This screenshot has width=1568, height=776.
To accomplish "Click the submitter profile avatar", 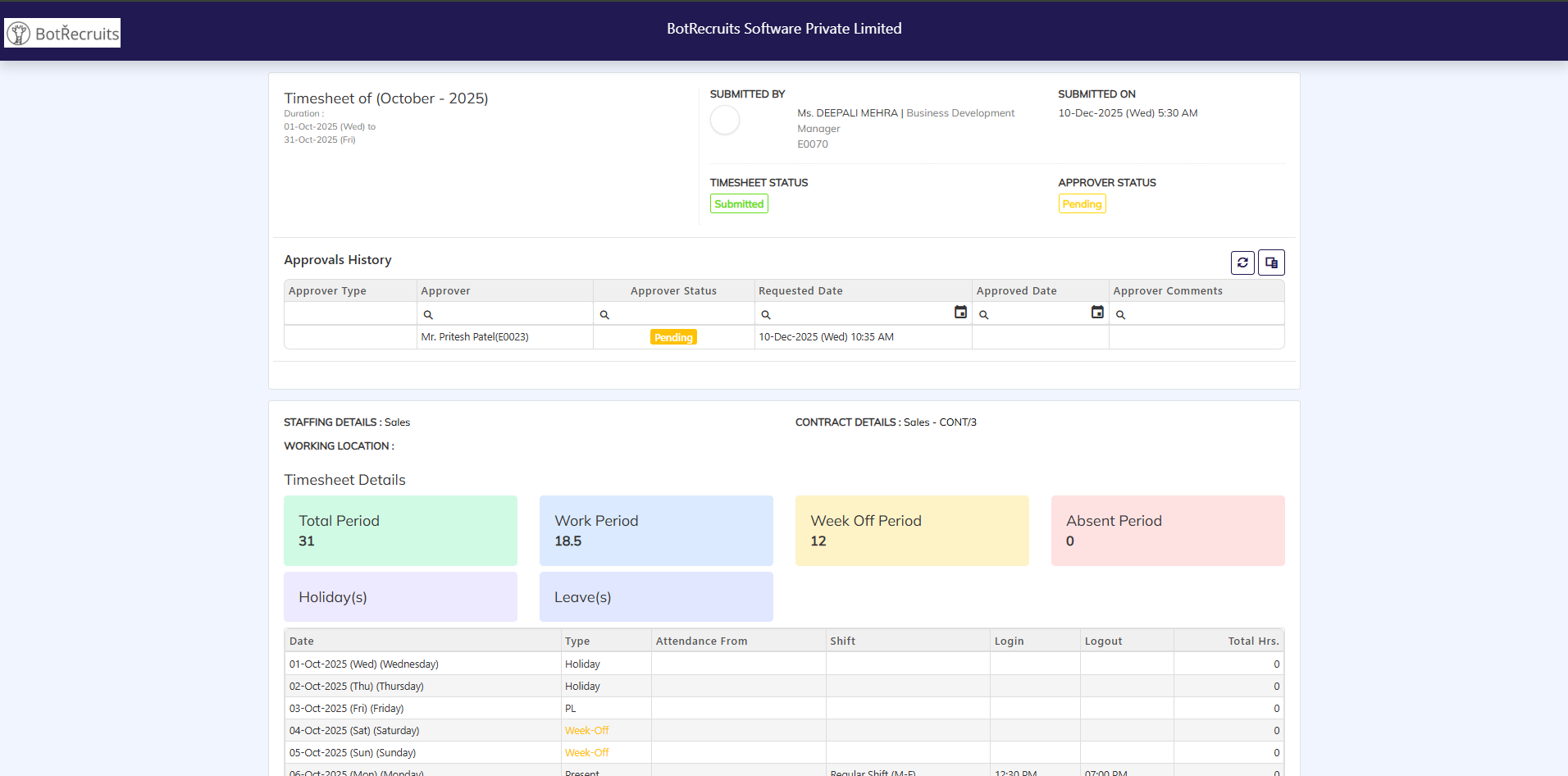I will [725, 121].
